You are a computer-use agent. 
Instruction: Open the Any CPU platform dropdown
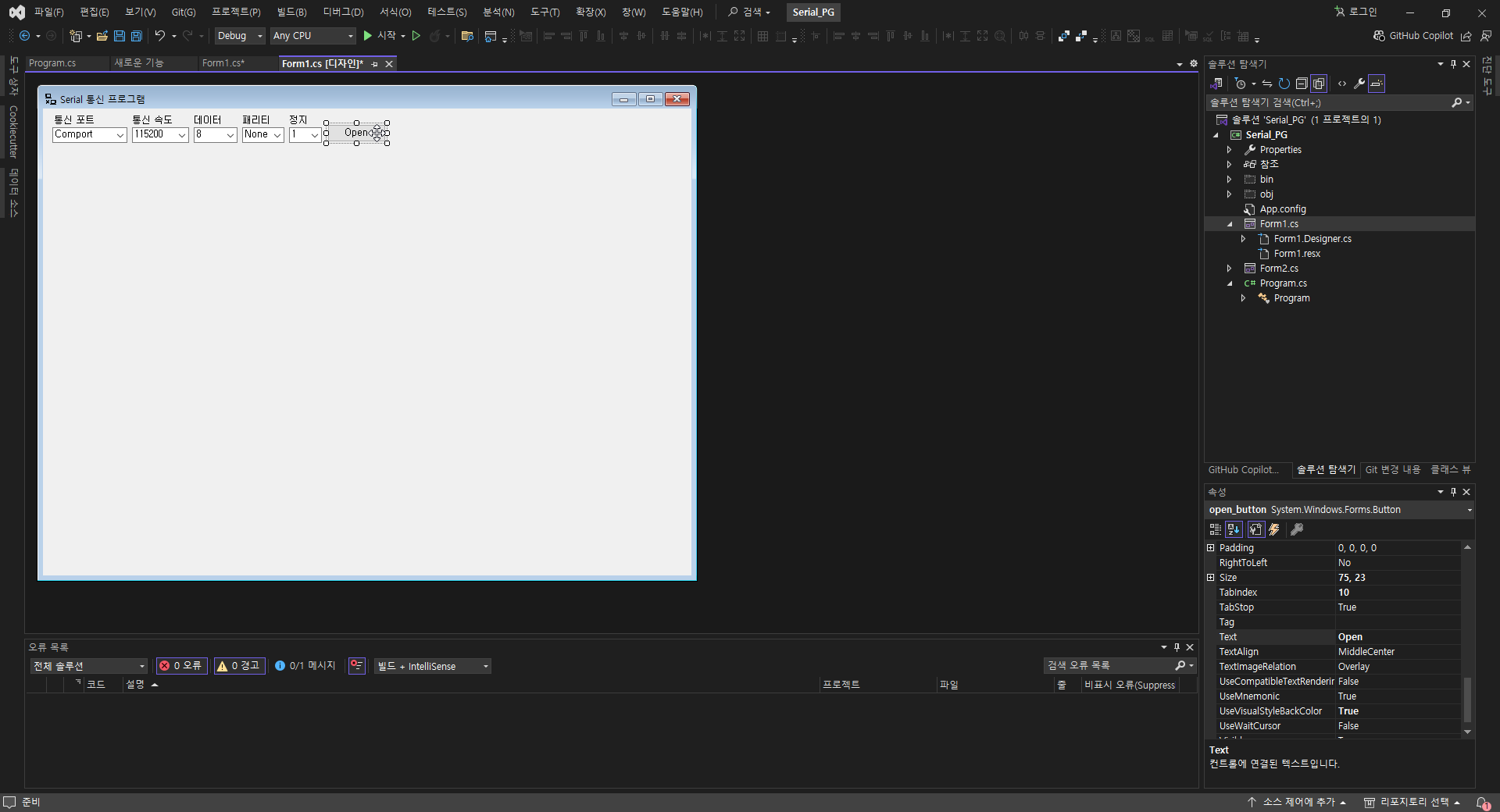(x=313, y=36)
